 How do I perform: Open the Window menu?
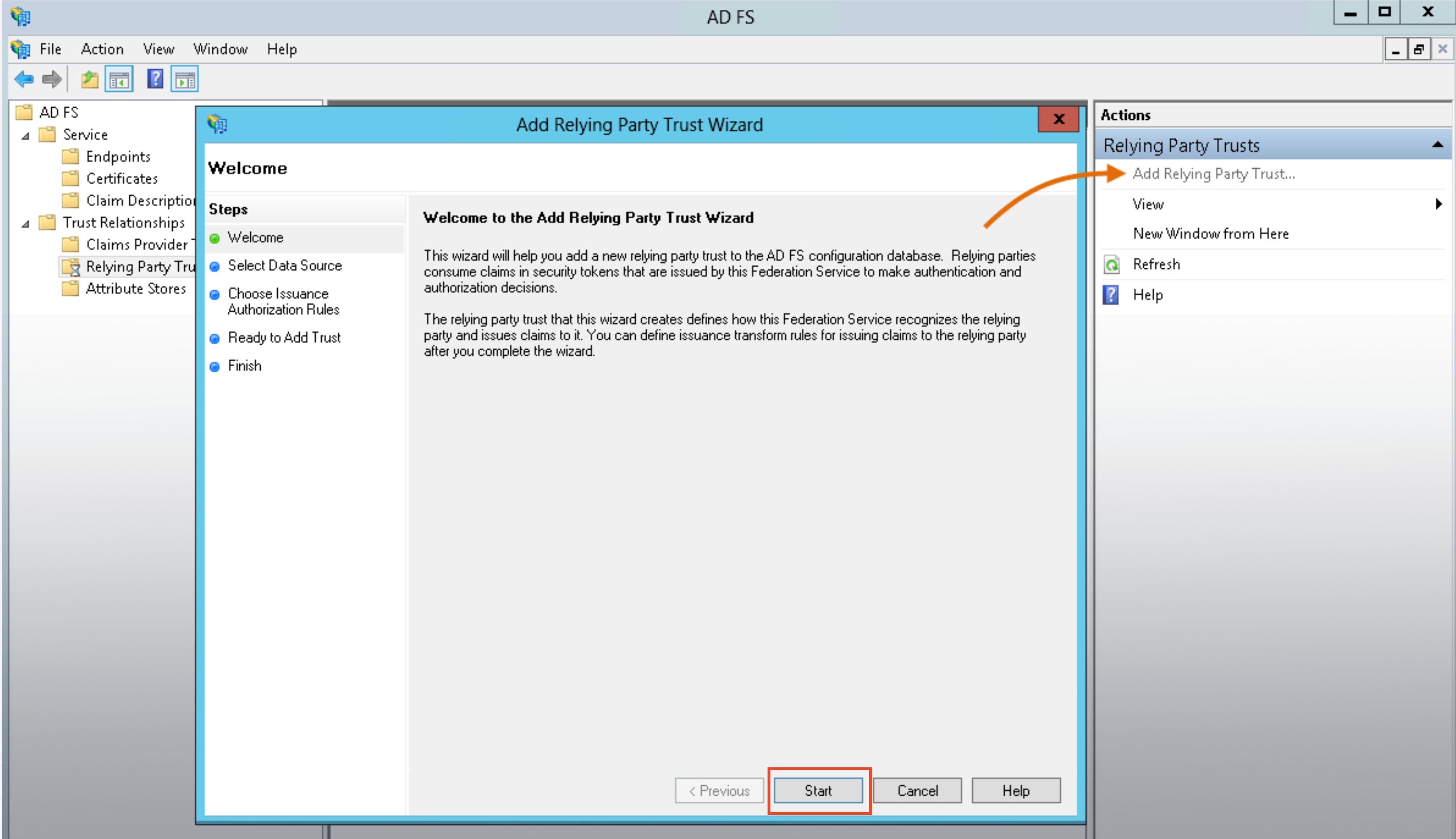coord(220,49)
